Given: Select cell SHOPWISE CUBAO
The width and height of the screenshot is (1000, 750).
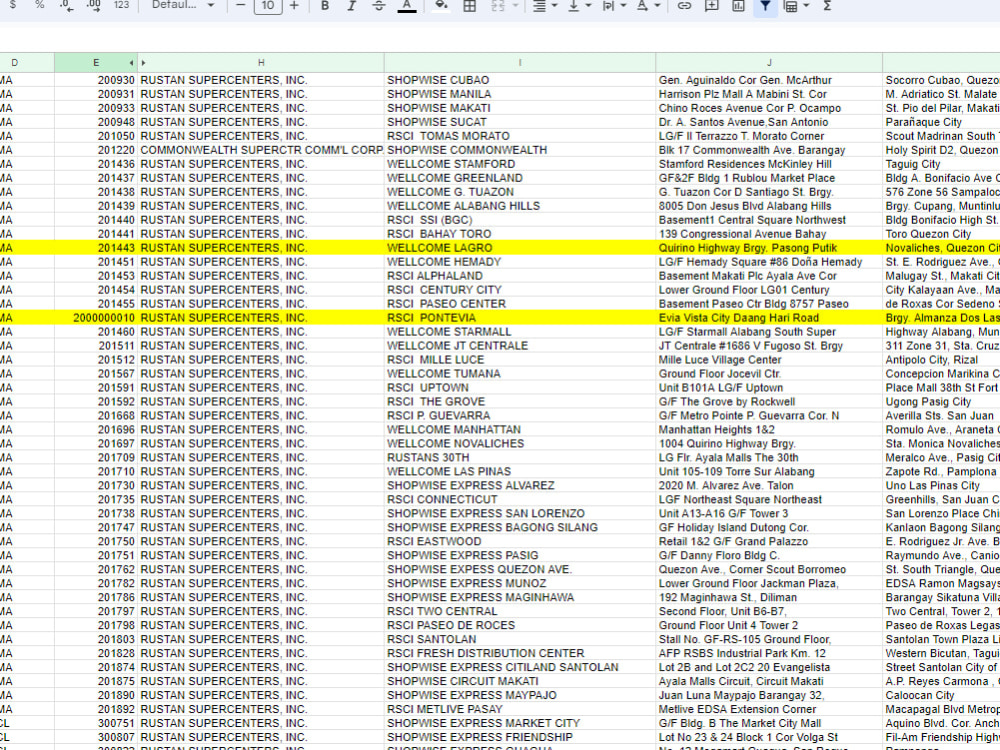Looking at the screenshot, I should click(520, 80).
